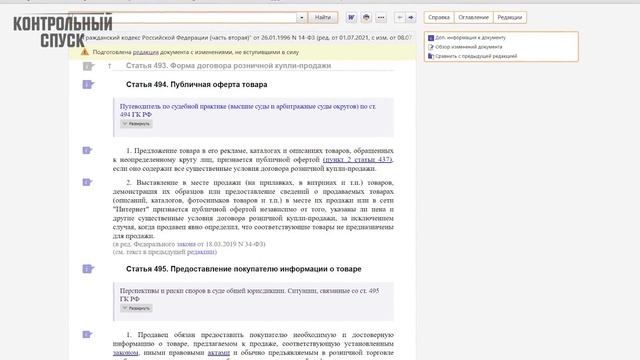Click the note icon beside Статья 494
This screenshot has height=360, width=640.
tap(88, 84)
